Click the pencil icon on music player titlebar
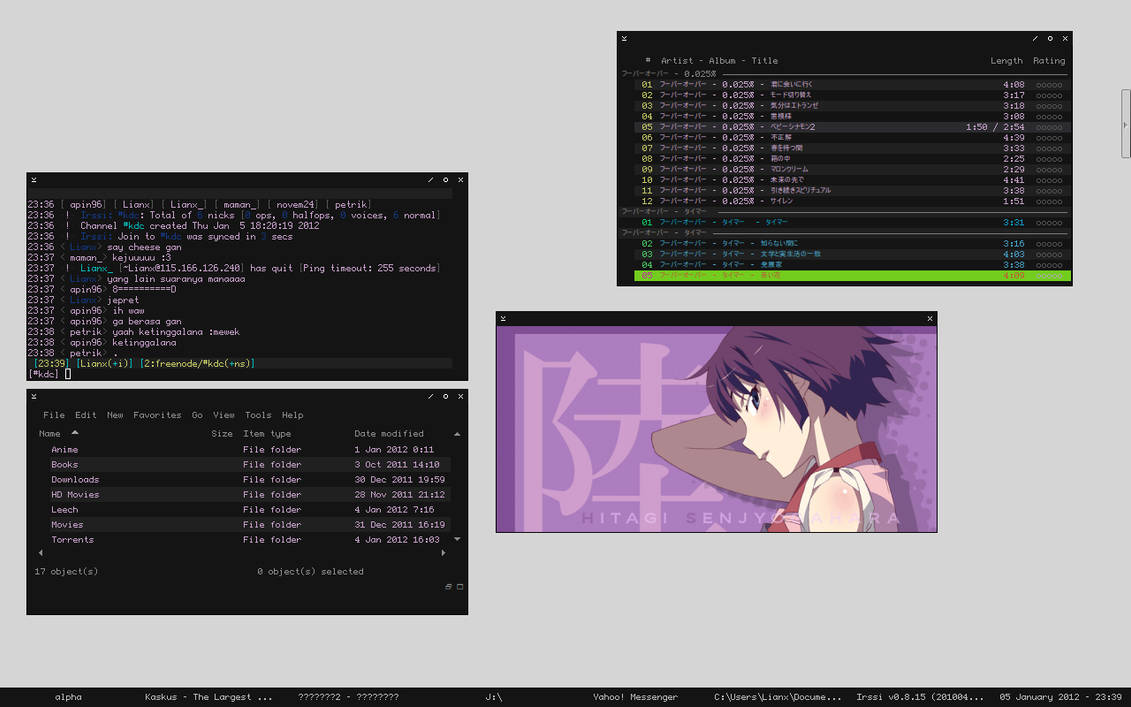 click(x=1035, y=38)
